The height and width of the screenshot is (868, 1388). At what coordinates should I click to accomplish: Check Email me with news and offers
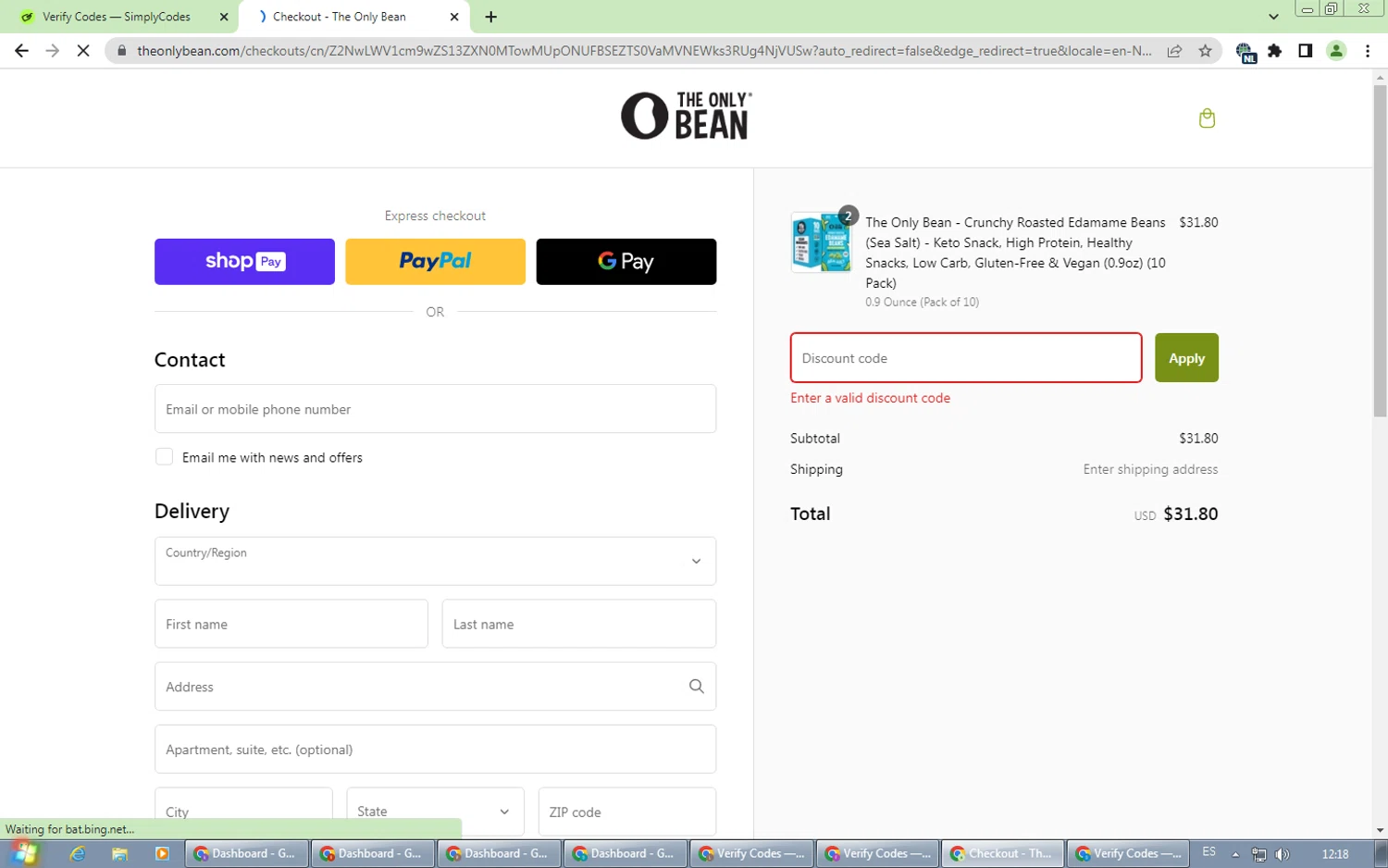tap(164, 457)
